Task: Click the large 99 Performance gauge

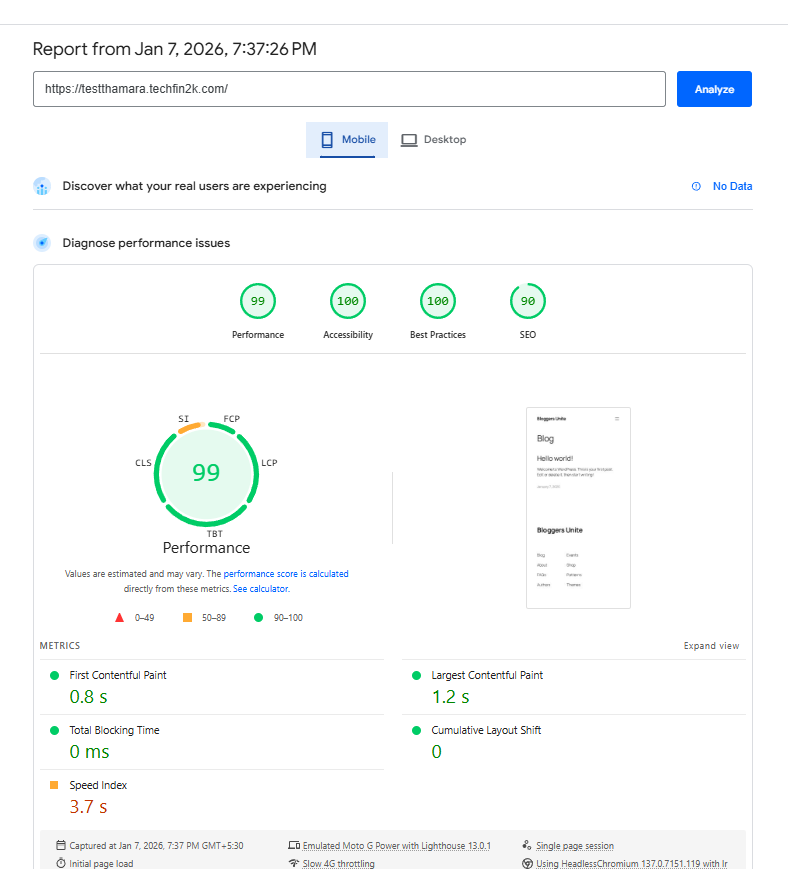Action: (x=206, y=474)
